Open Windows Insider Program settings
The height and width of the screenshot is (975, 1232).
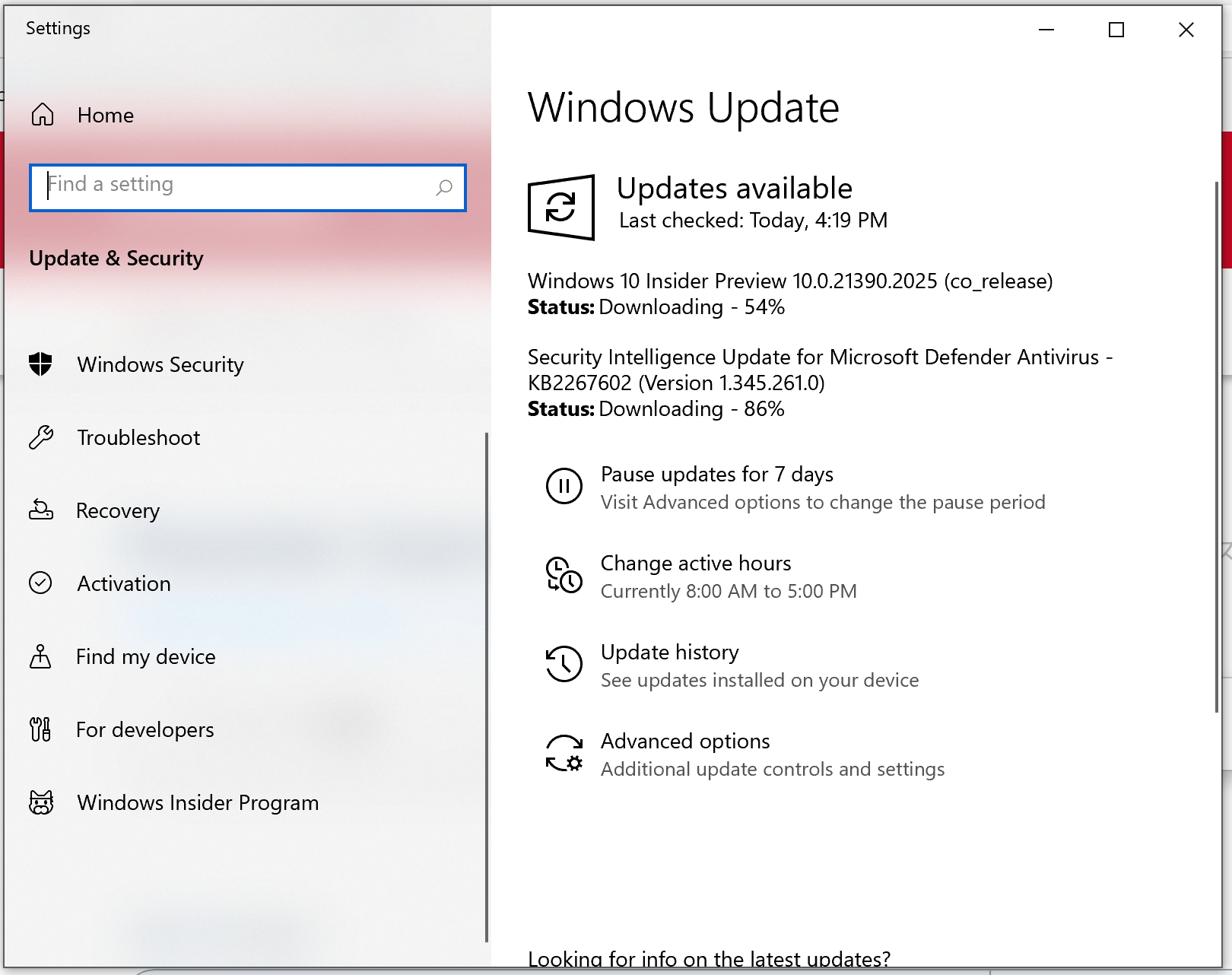pos(198,802)
